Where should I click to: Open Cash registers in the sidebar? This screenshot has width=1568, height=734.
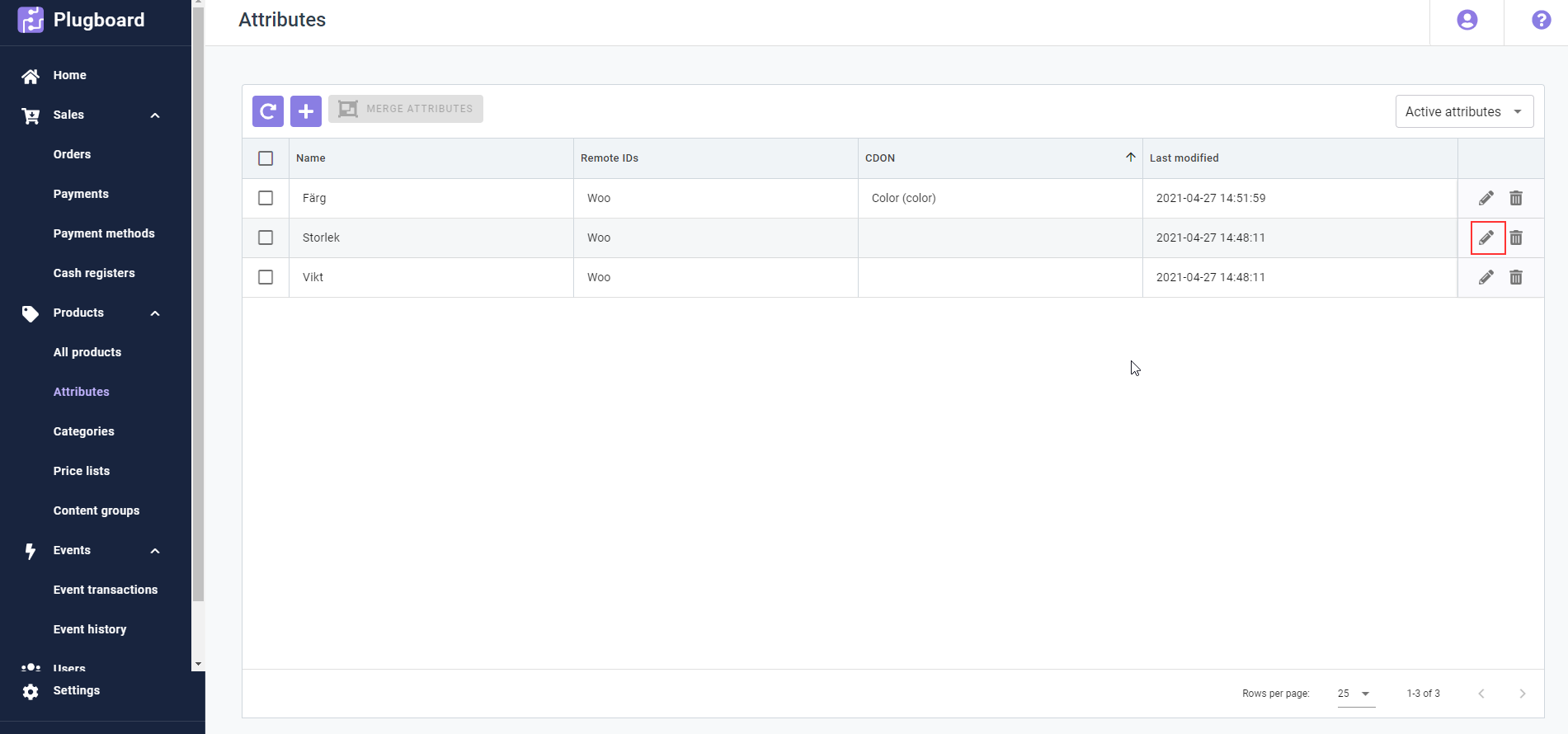tap(96, 273)
